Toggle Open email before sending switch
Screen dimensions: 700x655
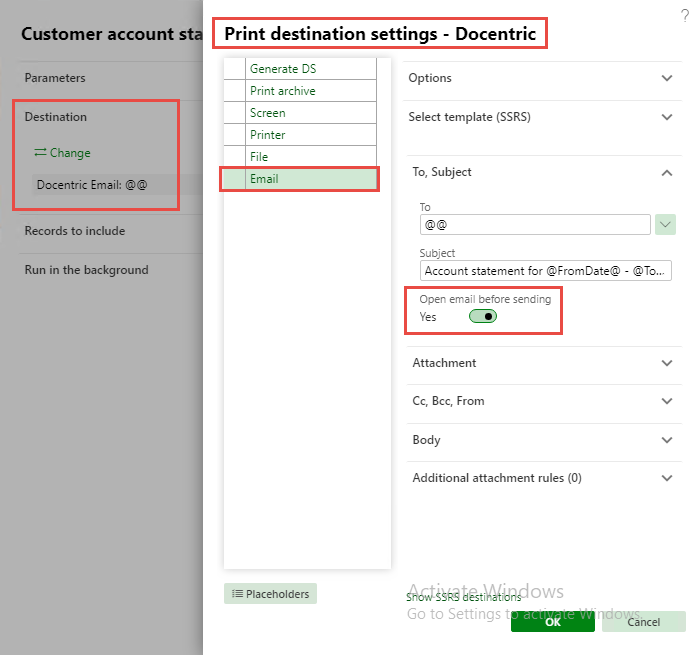[x=483, y=317]
